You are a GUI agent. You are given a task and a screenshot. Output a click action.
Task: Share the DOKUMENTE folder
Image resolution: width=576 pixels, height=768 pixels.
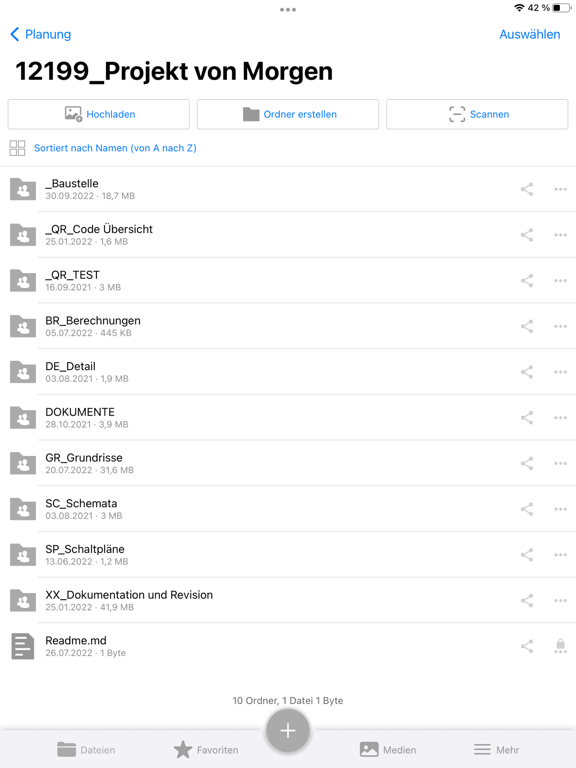point(527,418)
